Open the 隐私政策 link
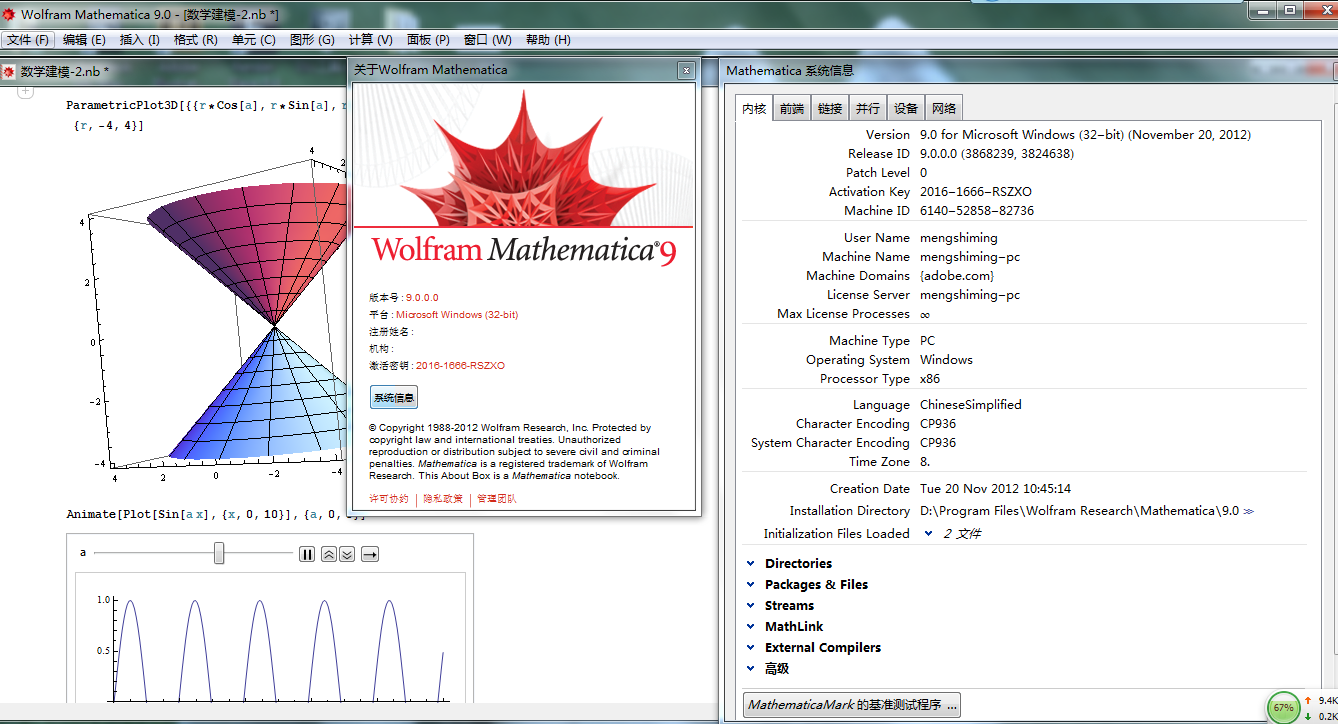Viewport: 1338px width, 724px height. (443, 499)
